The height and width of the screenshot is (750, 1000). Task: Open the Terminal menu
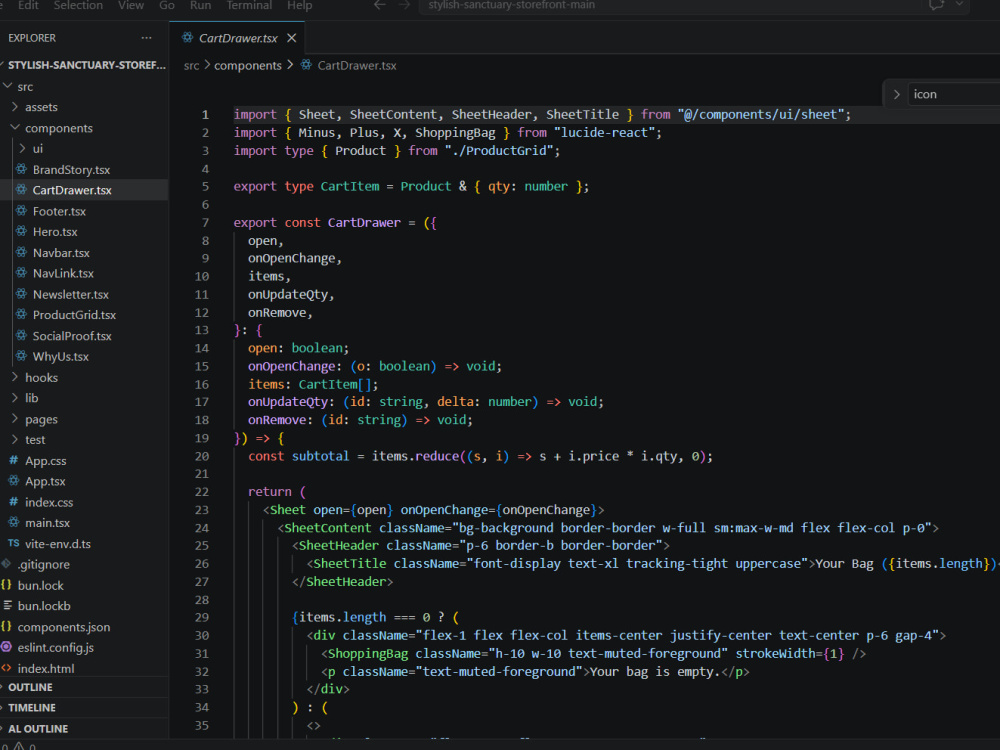coord(249,5)
